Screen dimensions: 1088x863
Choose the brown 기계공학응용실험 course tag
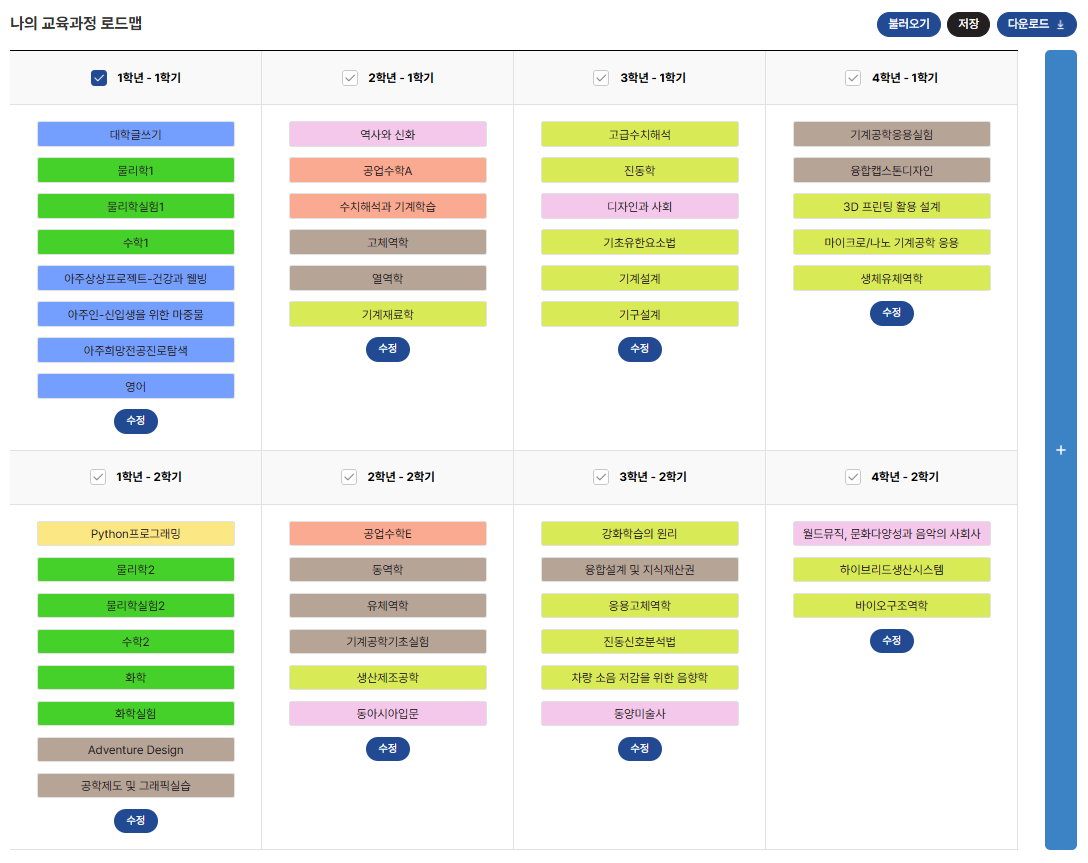pos(891,134)
